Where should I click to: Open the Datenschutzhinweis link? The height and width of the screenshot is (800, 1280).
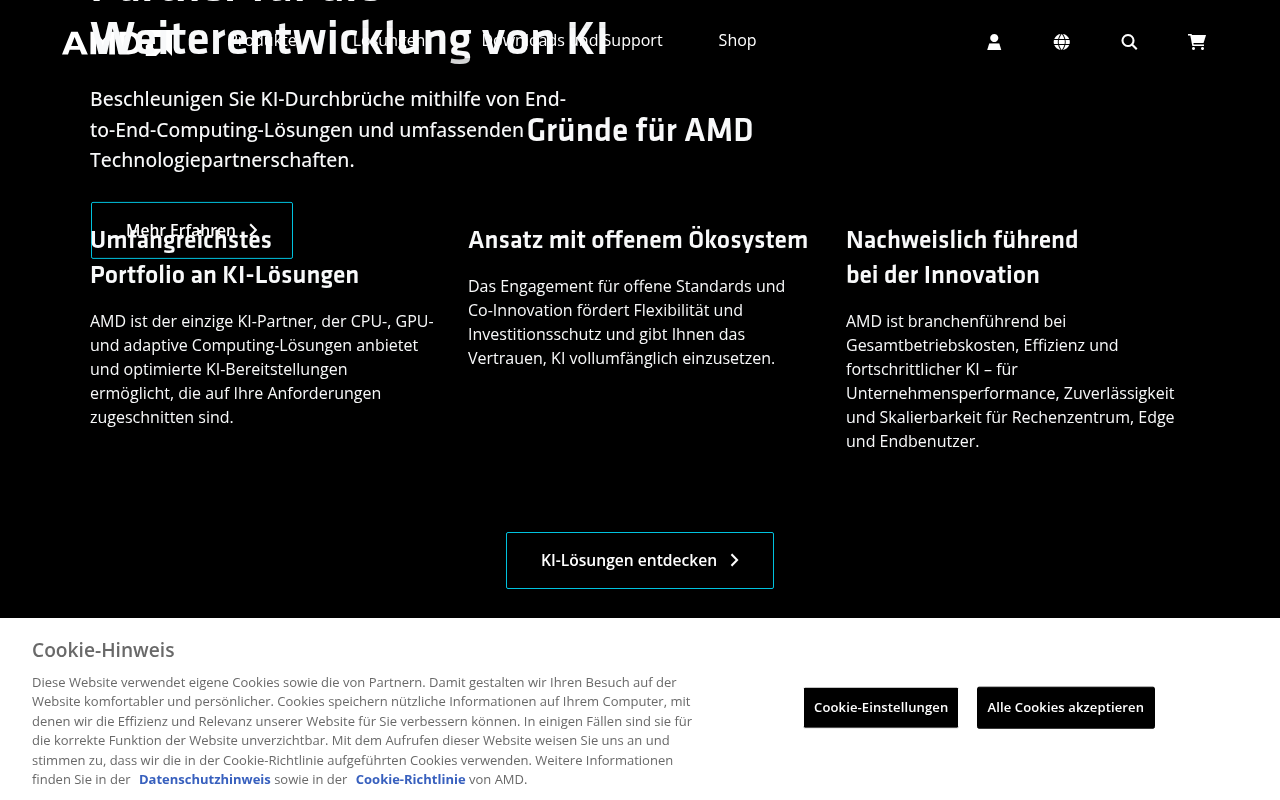tap(205, 779)
